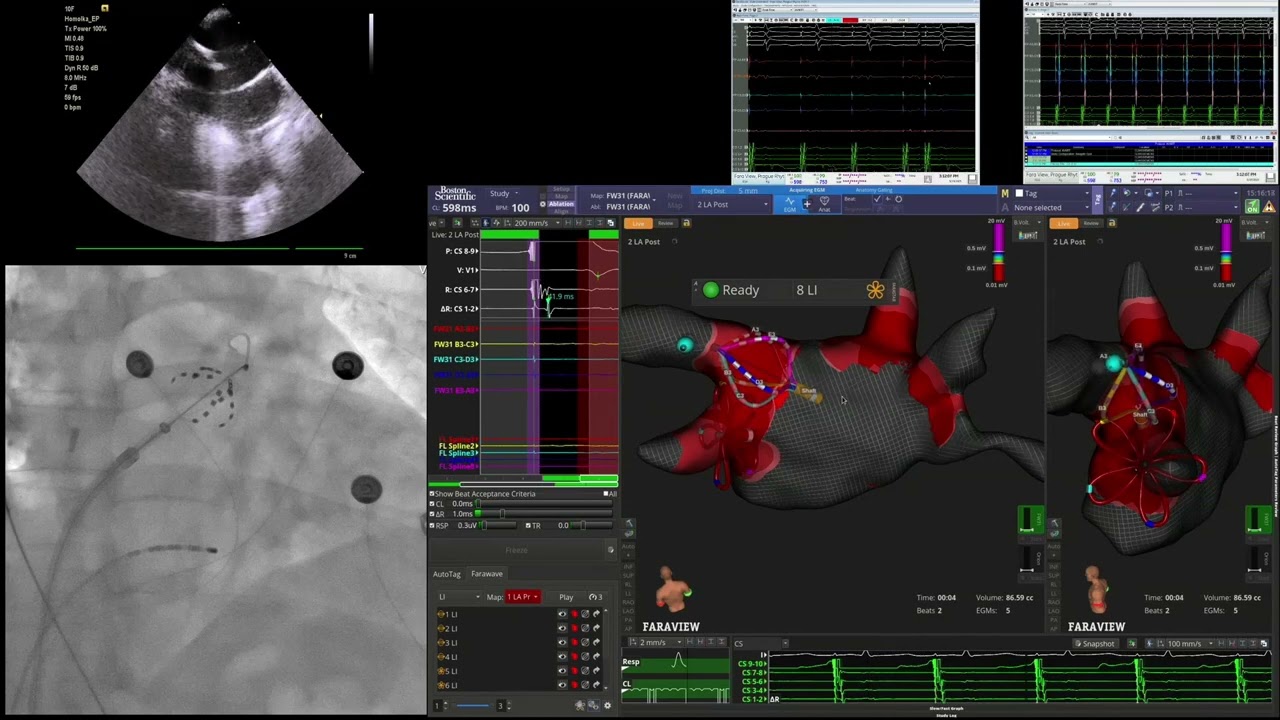Click the lock icon beside left view Review
Image resolution: width=1280 pixels, height=720 pixels.
click(x=686, y=223)
